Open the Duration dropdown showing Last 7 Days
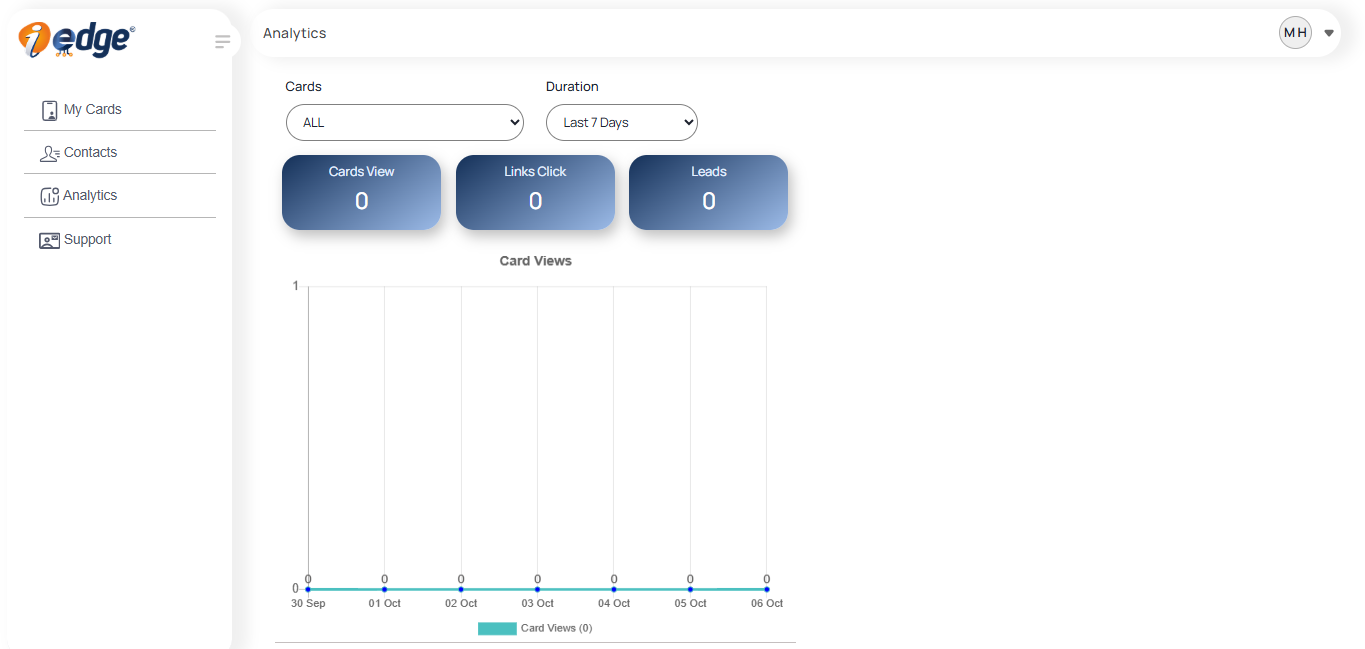This screenshot has width=1365, height=649. (621, 122)
